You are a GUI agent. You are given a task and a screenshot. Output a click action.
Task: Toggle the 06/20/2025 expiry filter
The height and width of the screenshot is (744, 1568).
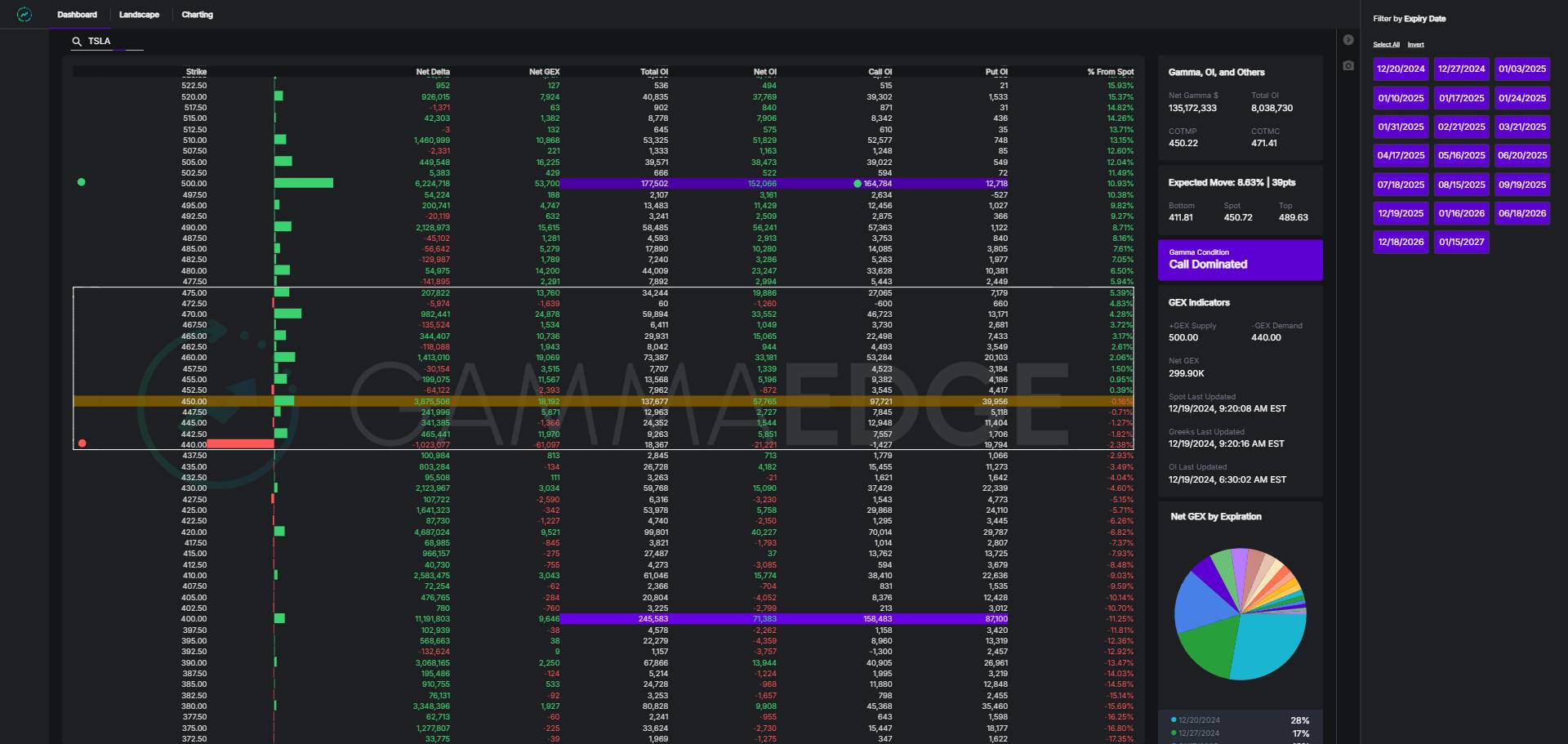point(1521,155)
